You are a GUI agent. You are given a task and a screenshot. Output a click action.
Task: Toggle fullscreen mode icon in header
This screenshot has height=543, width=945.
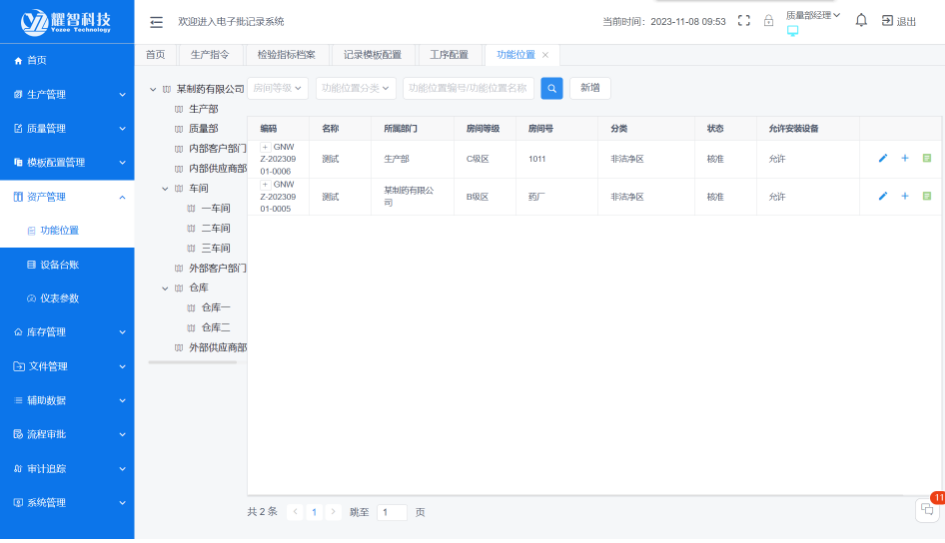click(x=743, y=21)
